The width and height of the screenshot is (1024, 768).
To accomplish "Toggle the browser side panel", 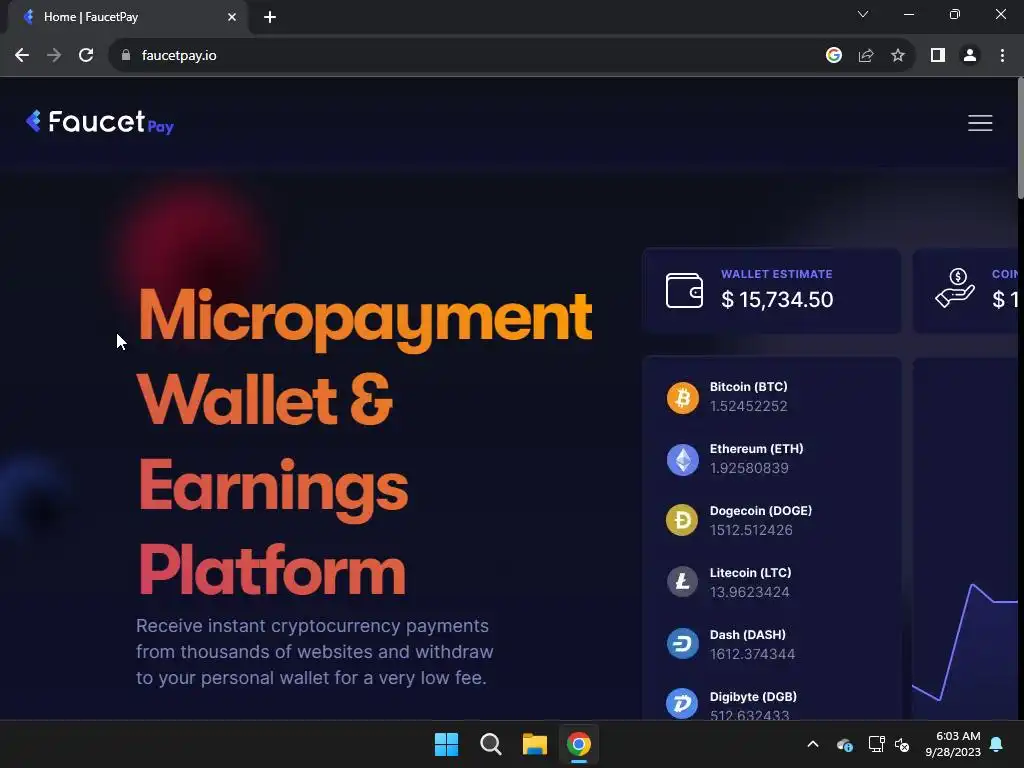I will 938,56.
